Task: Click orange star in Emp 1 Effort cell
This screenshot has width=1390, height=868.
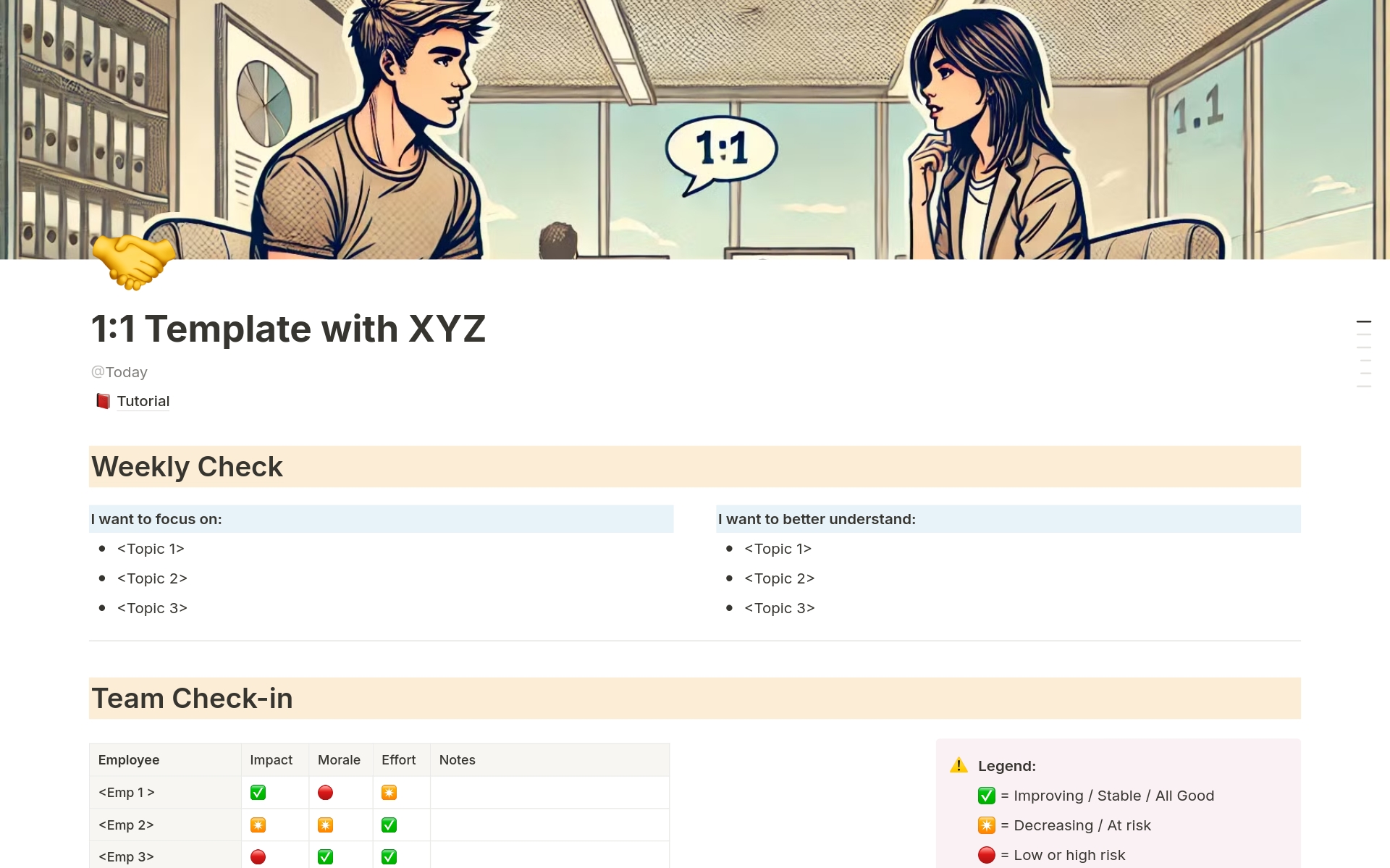Action: coord(389,792)
